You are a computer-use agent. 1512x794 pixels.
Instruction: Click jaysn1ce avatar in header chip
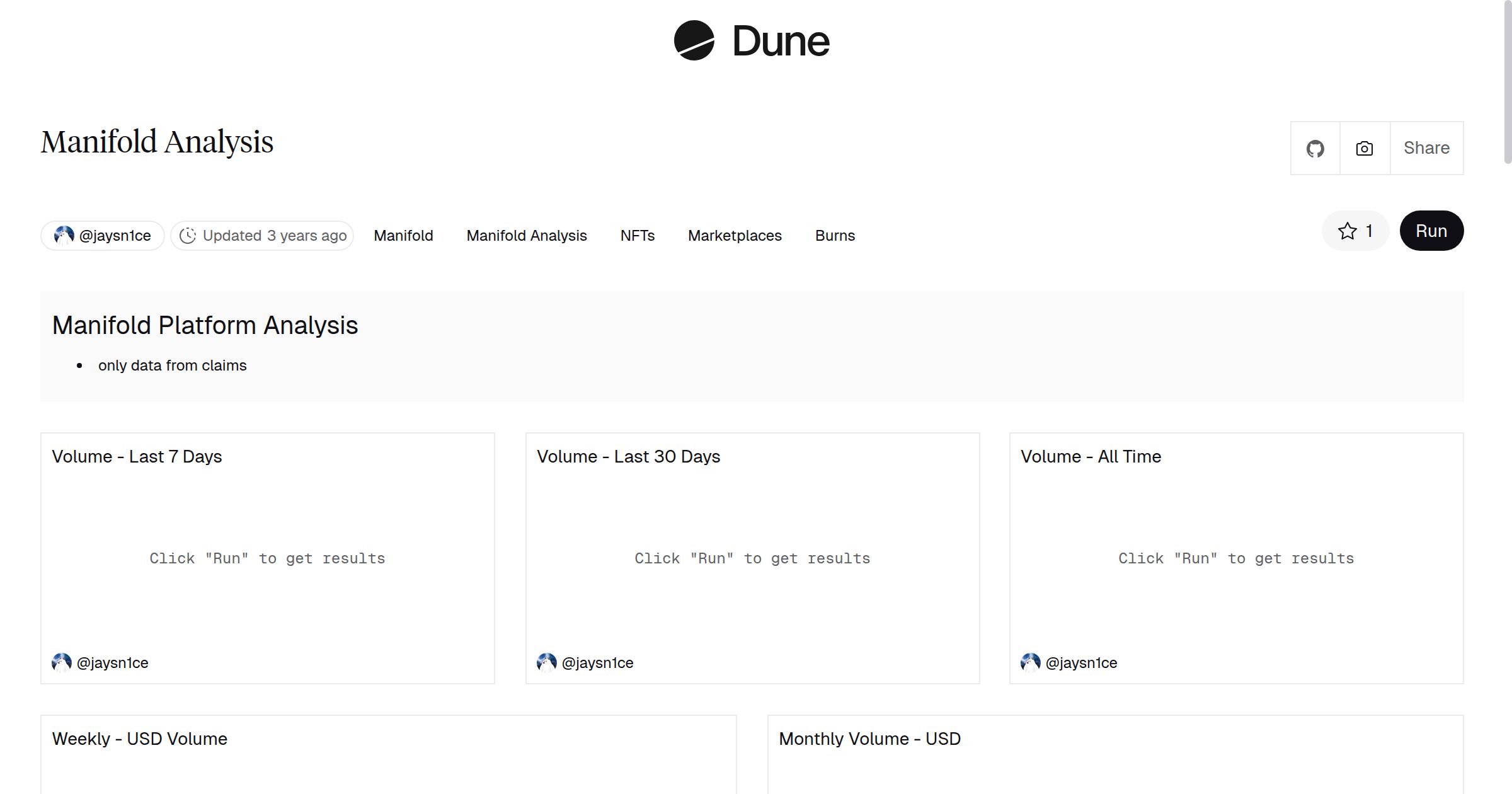point(64,236)
